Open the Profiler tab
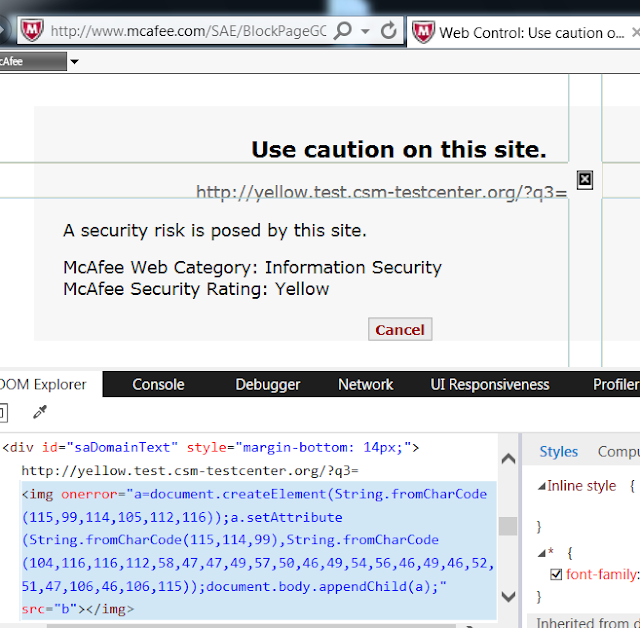 616,384
